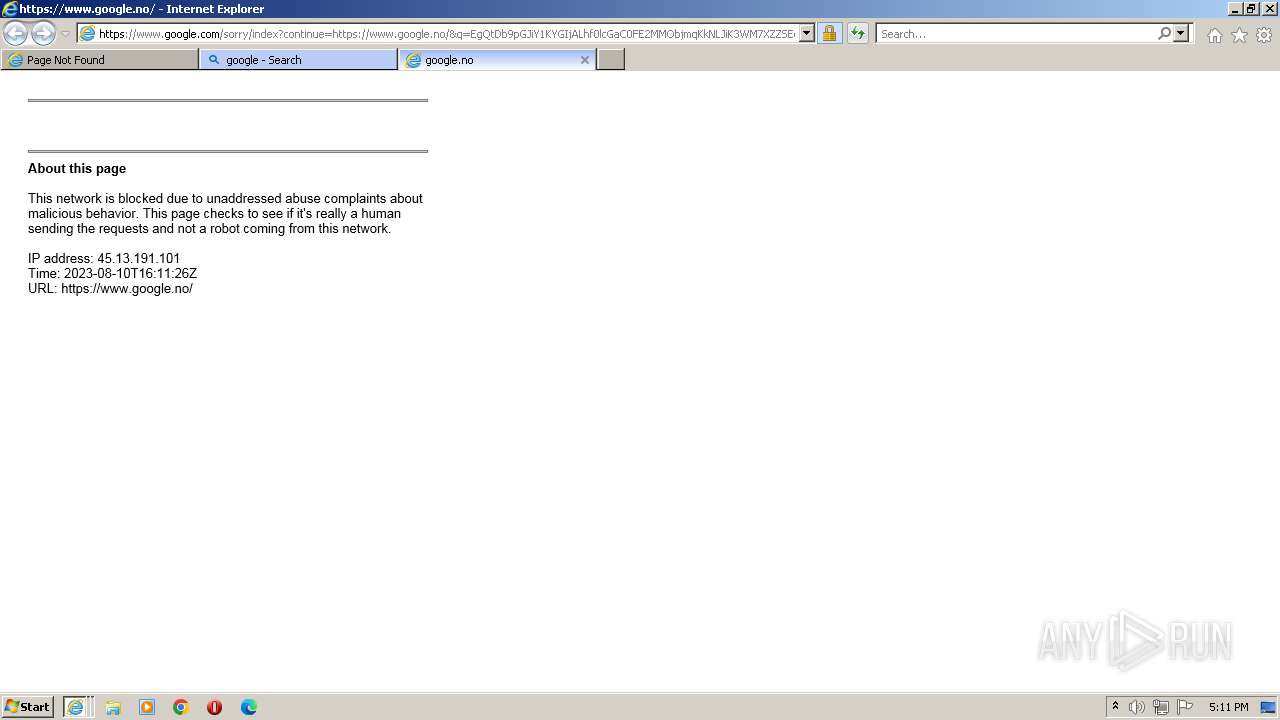Click the Show desktop button
This screenshot has height=720, width=1280.
click(1268, 707)
